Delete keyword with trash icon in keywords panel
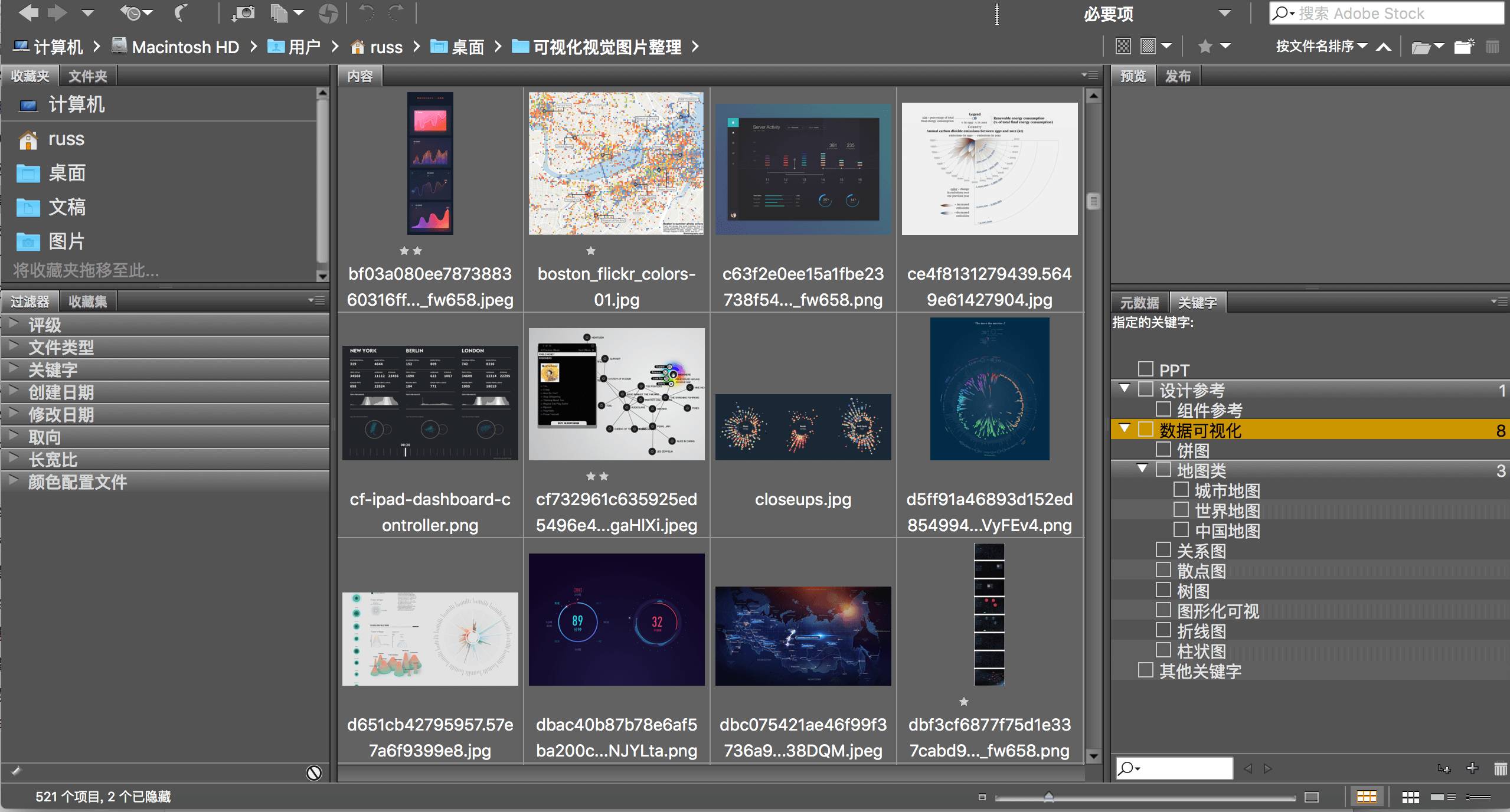1510x812 pixels. pos(1500,768)
